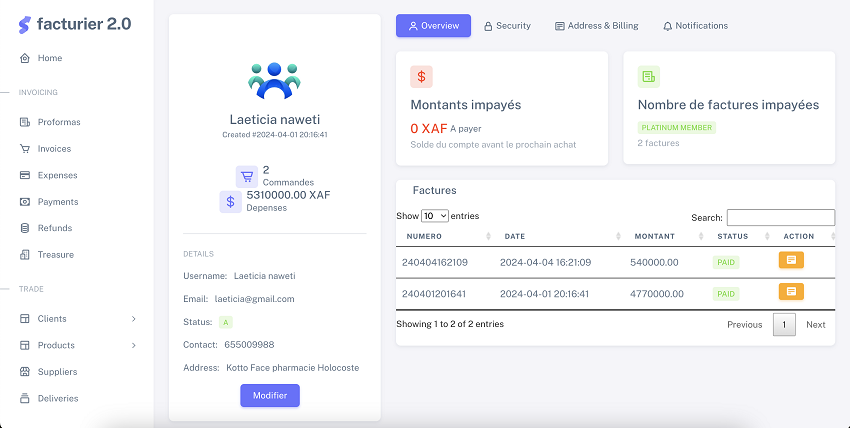Click the facturier 2.0 logo icon
Screen dimensions: 850x428
25,23
